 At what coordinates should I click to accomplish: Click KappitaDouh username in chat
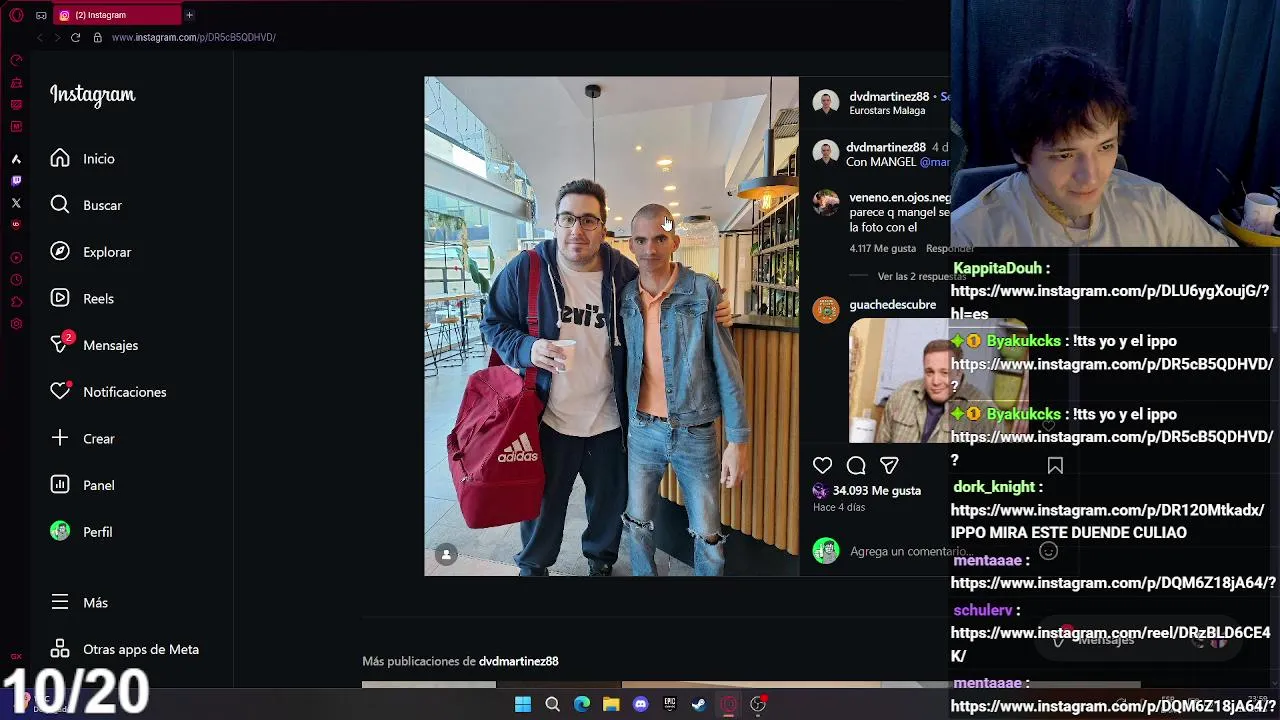coord(997,268)
